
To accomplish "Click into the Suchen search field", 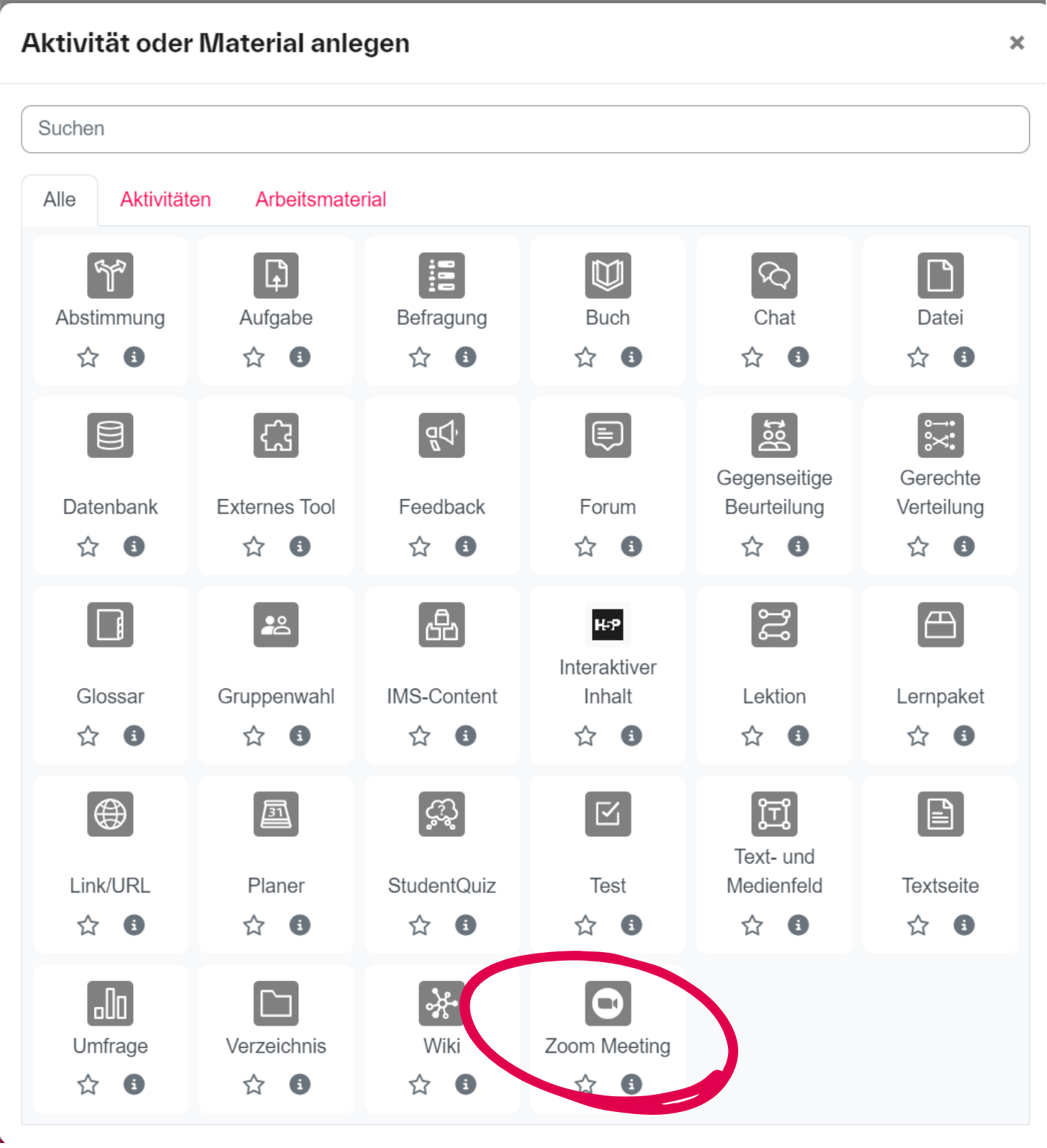I will (x=525, y=129).
